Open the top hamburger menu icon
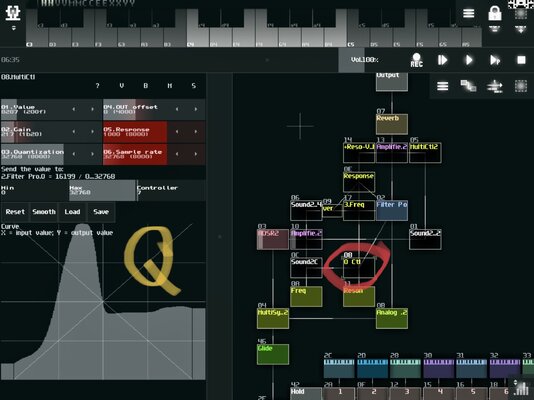Screen dimensions: 534x400 [x=469, y=13]
